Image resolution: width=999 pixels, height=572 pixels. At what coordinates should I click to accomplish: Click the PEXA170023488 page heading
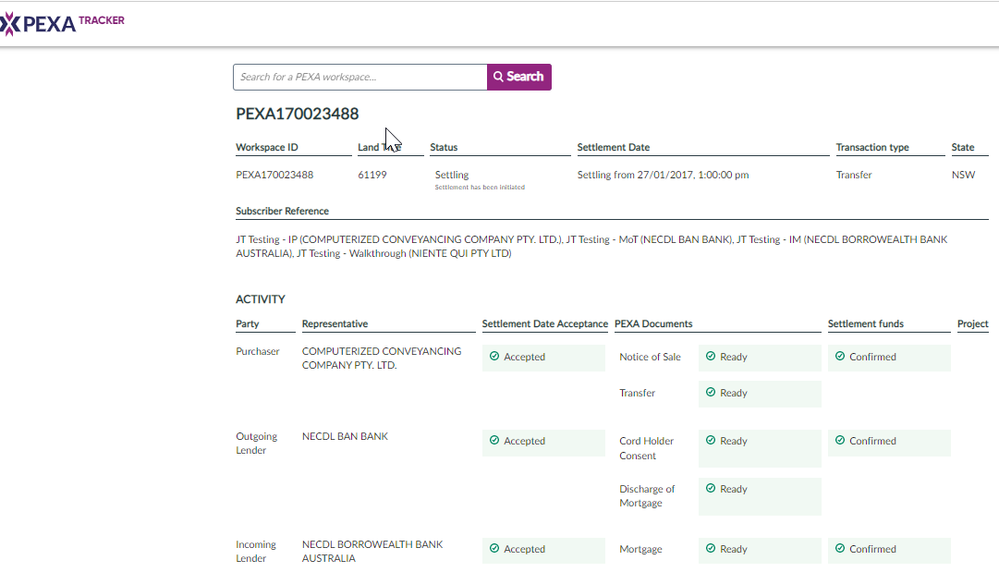[297, 114]
